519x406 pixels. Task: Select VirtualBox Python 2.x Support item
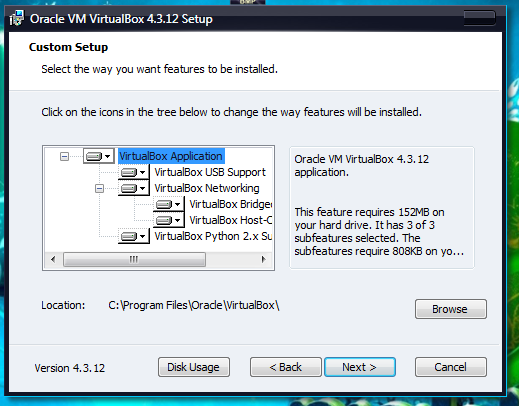coord(213,236)
